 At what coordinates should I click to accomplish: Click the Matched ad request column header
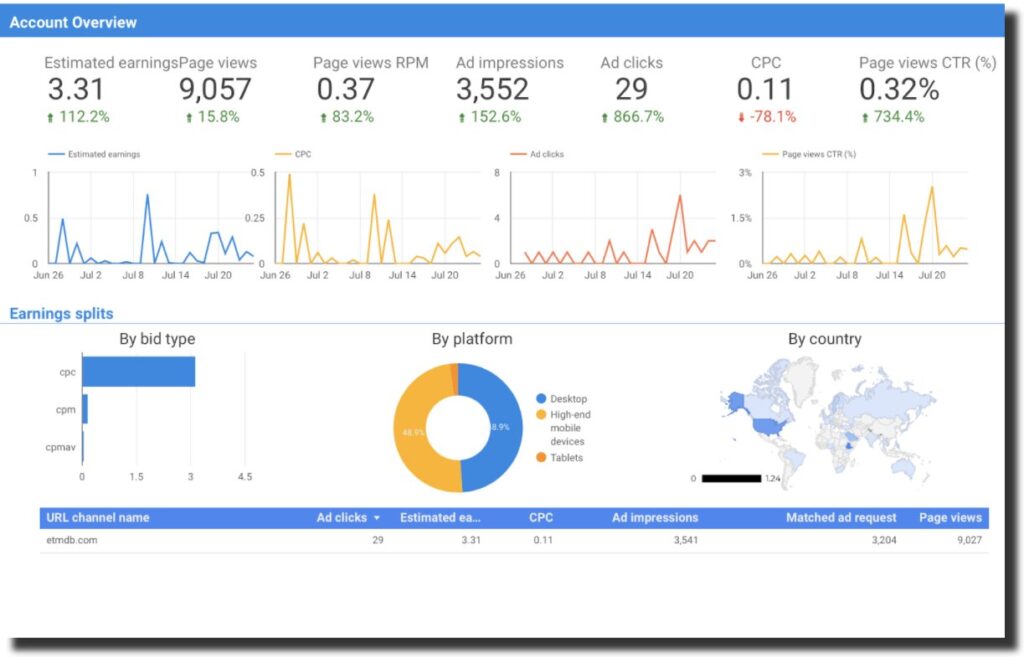tap(841, 518)
